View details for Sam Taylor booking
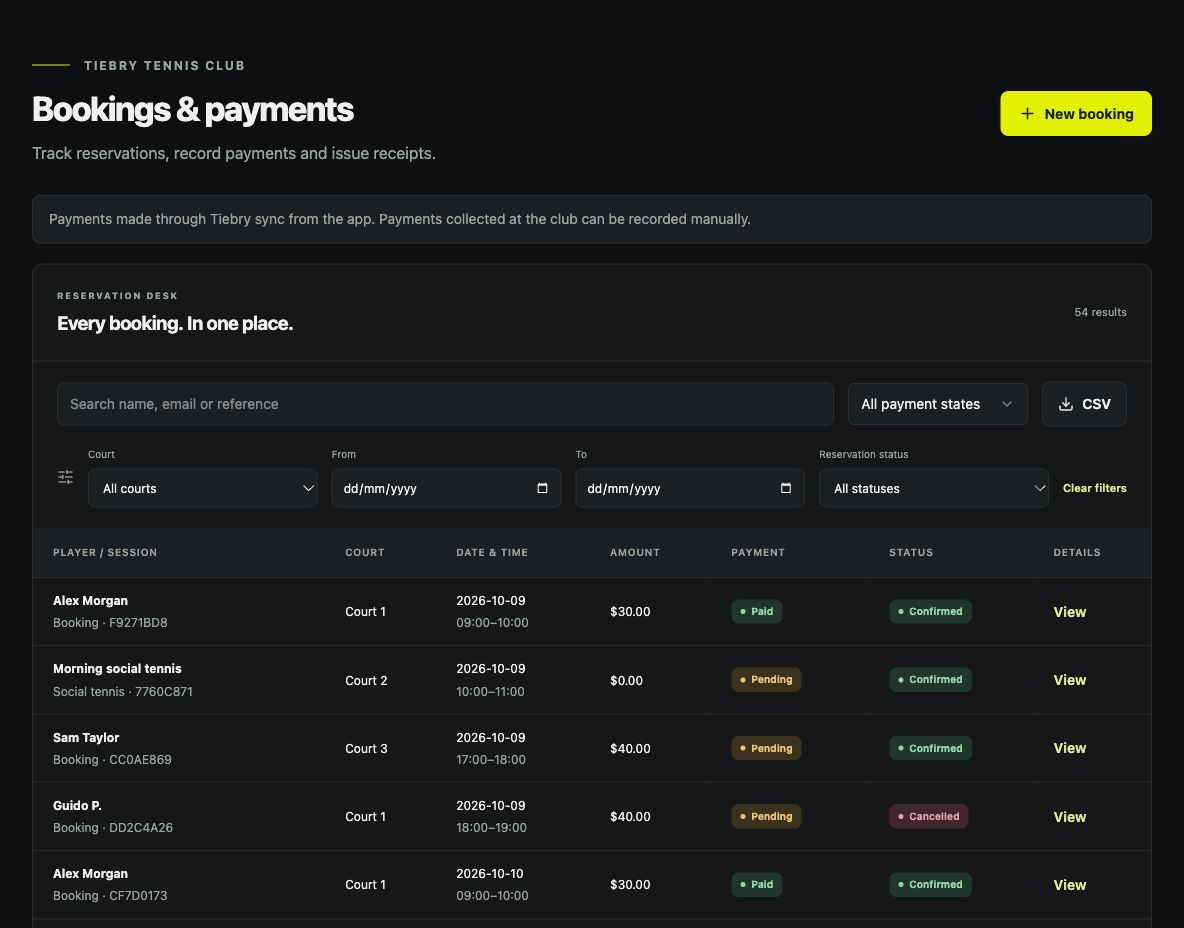 (1069, 748)
